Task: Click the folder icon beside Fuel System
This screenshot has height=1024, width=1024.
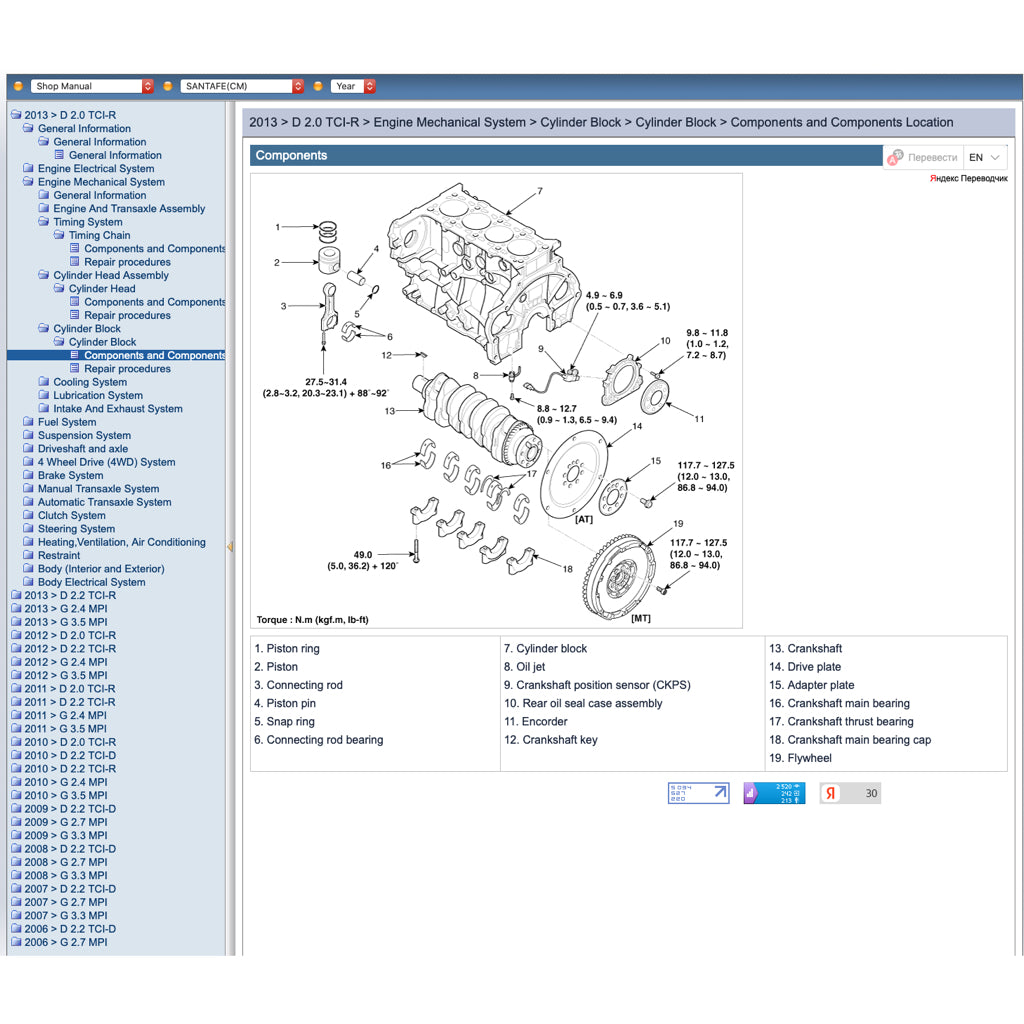Action: (28, 422)
